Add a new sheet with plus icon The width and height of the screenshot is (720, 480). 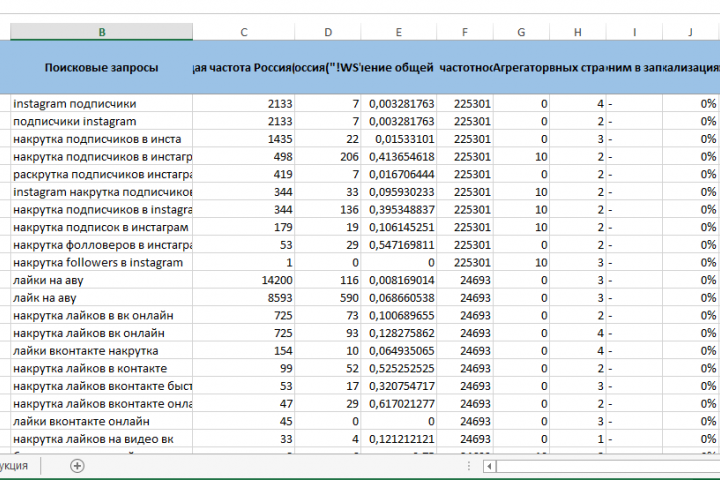pos(77,466)
